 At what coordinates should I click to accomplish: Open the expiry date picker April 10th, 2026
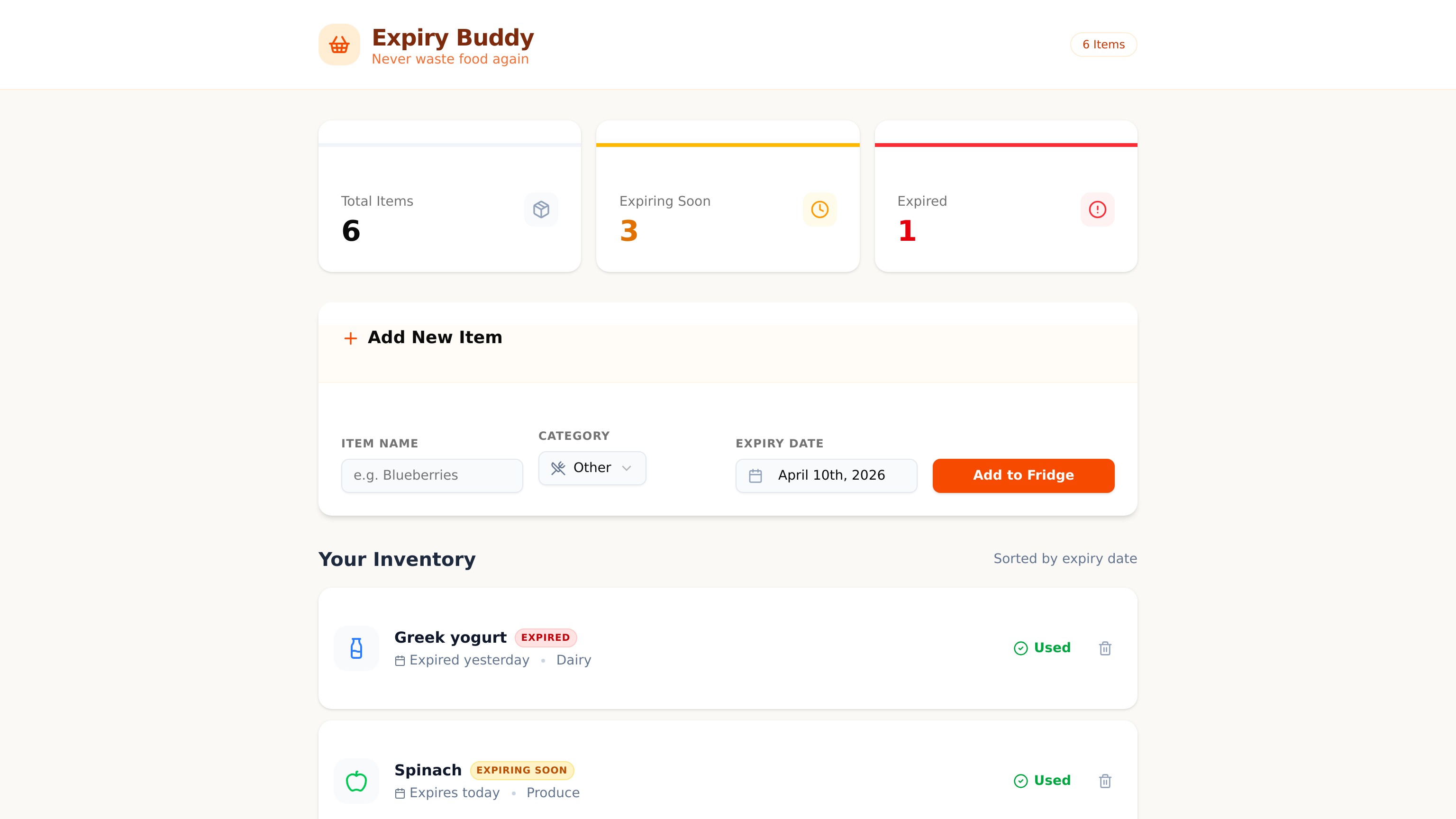[x=826, y=475]
